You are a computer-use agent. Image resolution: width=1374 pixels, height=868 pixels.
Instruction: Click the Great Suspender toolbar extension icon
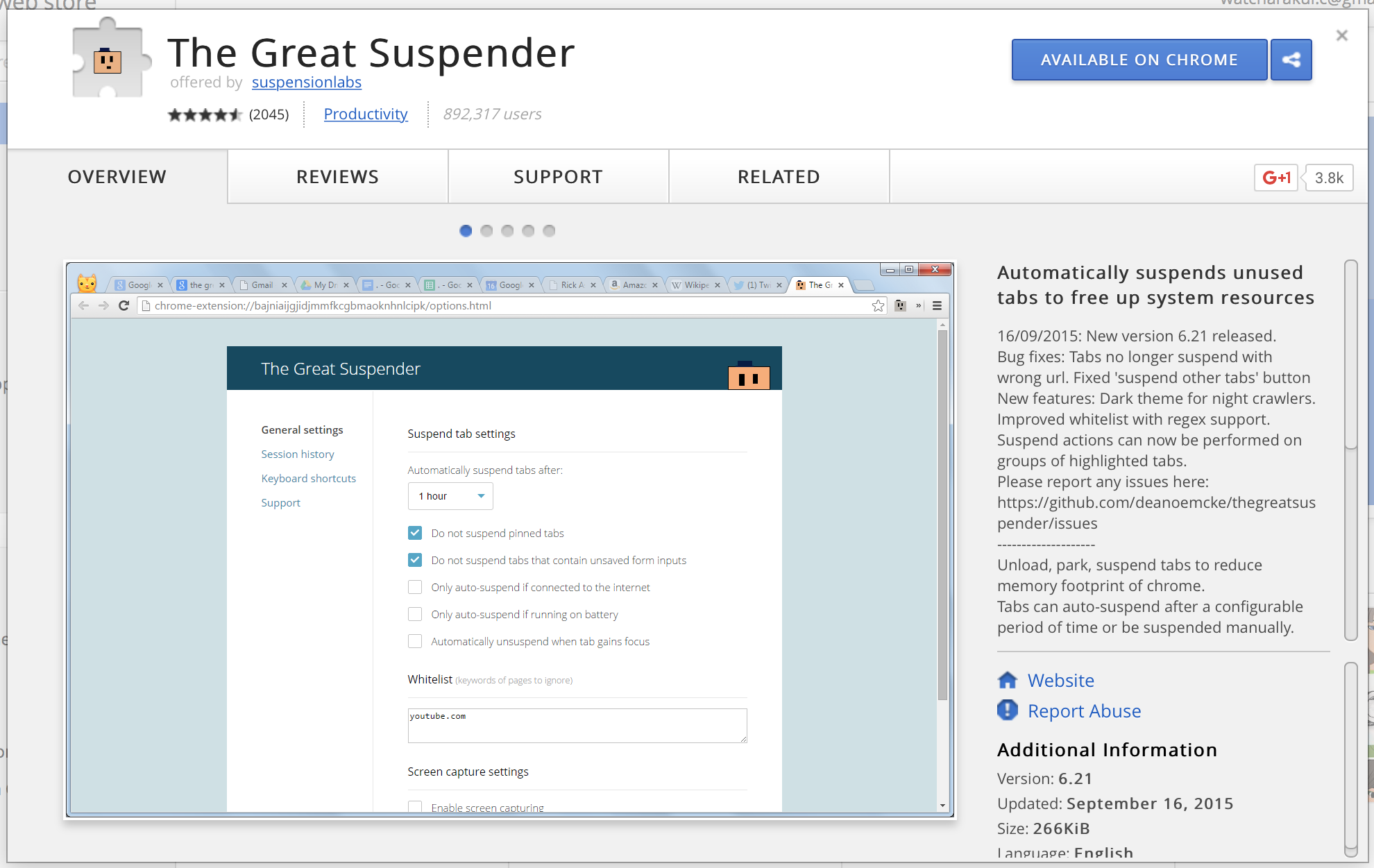[901, 306]
